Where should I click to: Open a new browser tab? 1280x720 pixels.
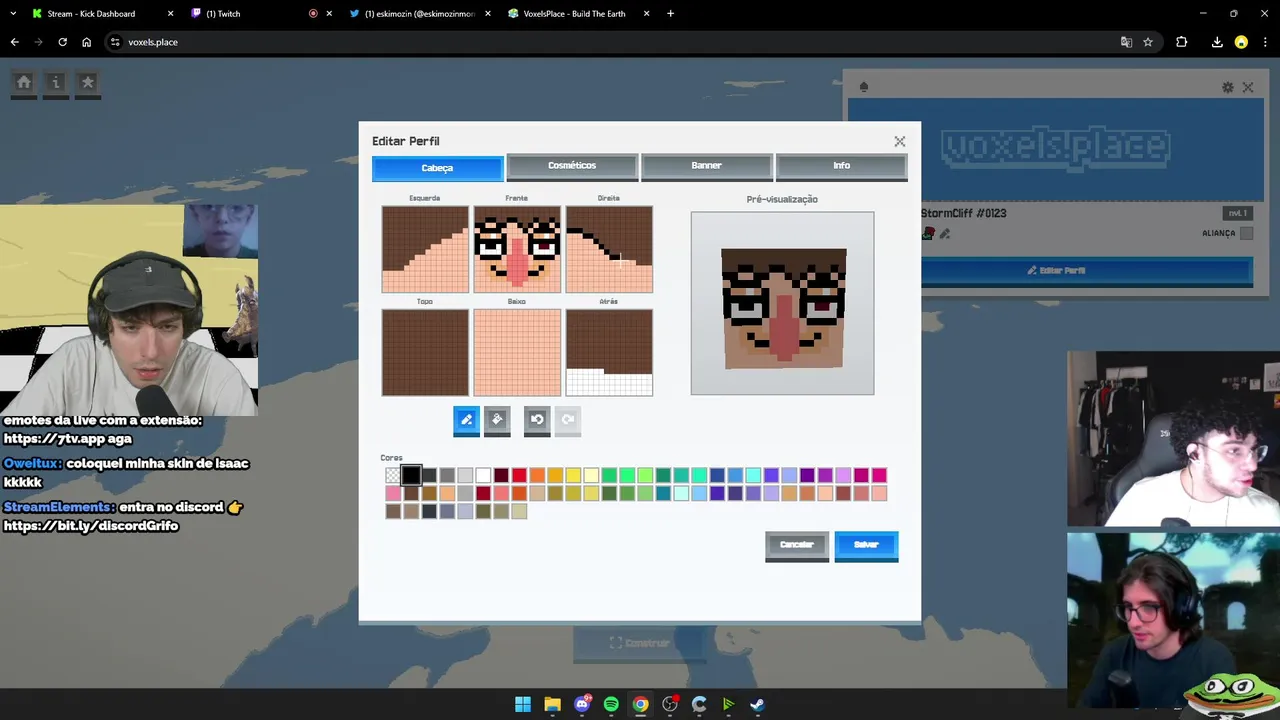pos(670,14)
